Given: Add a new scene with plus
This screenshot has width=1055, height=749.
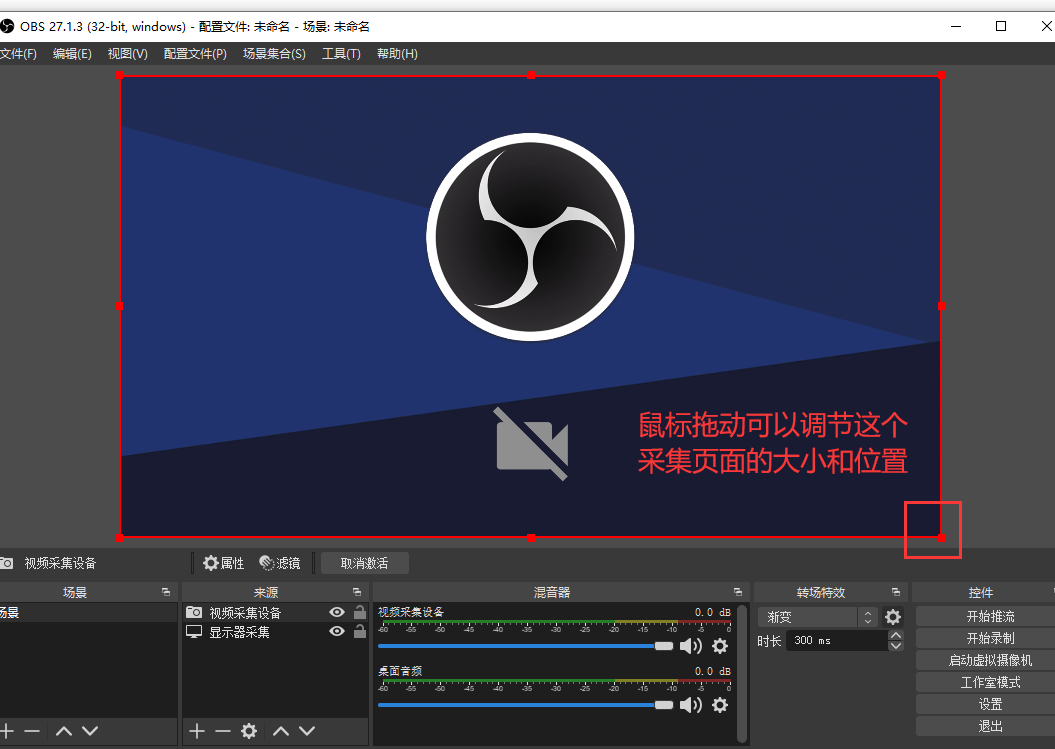Looking at the screenshot, I should point(7,731).
